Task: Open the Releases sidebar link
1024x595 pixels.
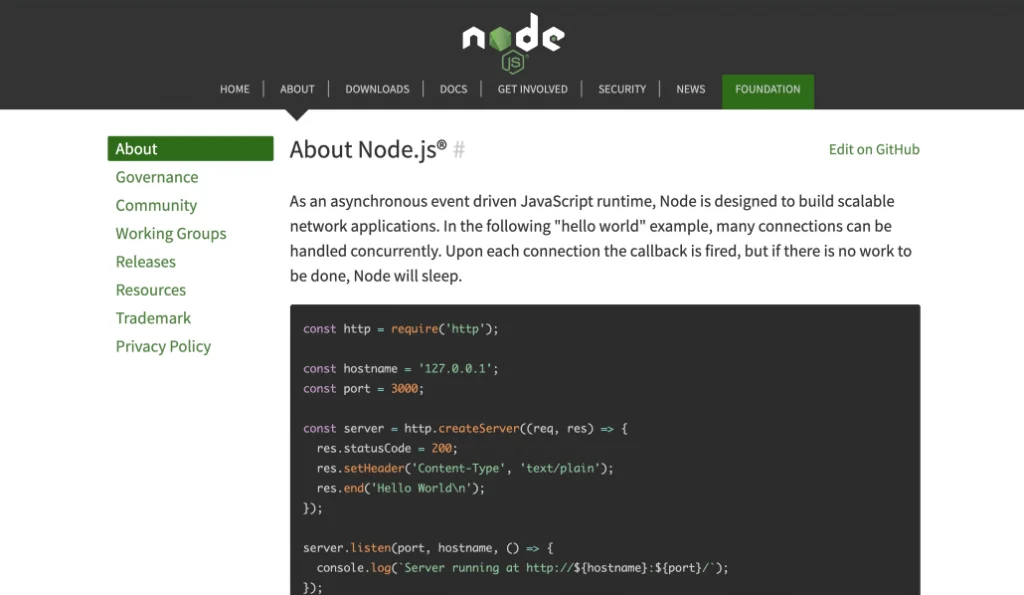Action: point(146,261)
